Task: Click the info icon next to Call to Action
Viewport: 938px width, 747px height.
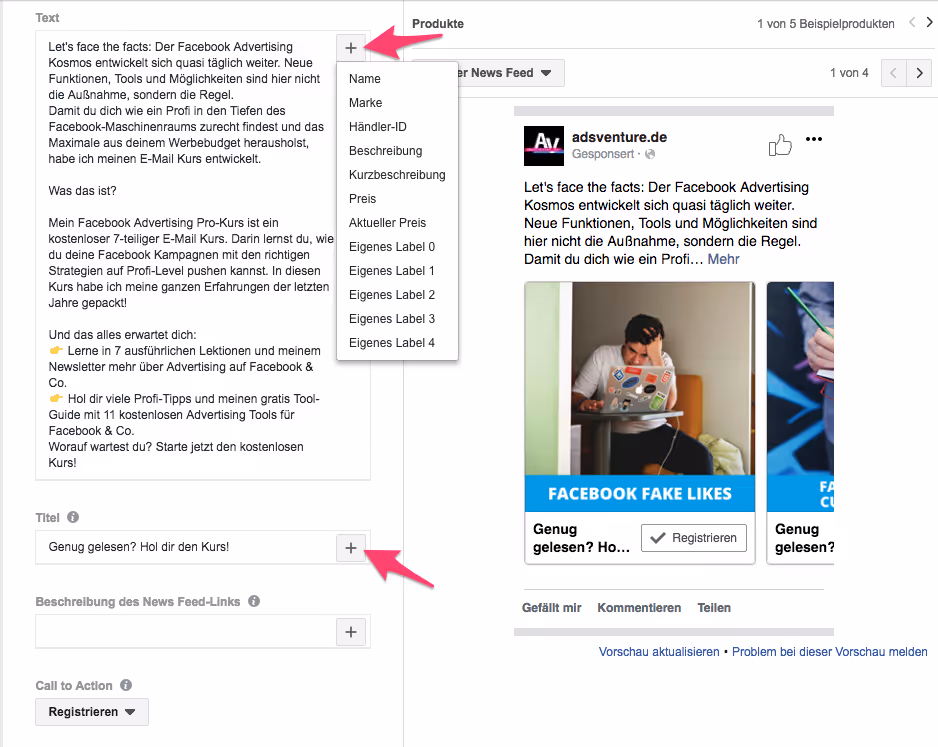Action: (x=126, y=685)
